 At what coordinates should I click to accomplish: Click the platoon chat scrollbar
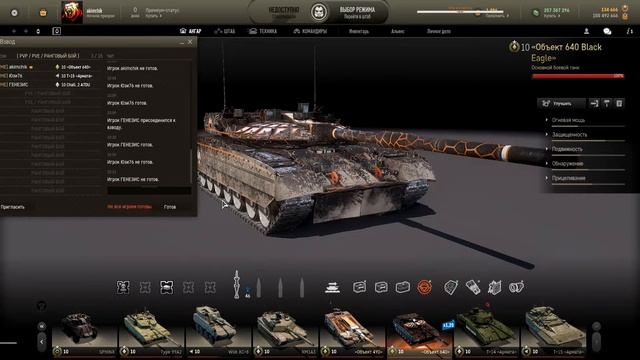[191, 167]
